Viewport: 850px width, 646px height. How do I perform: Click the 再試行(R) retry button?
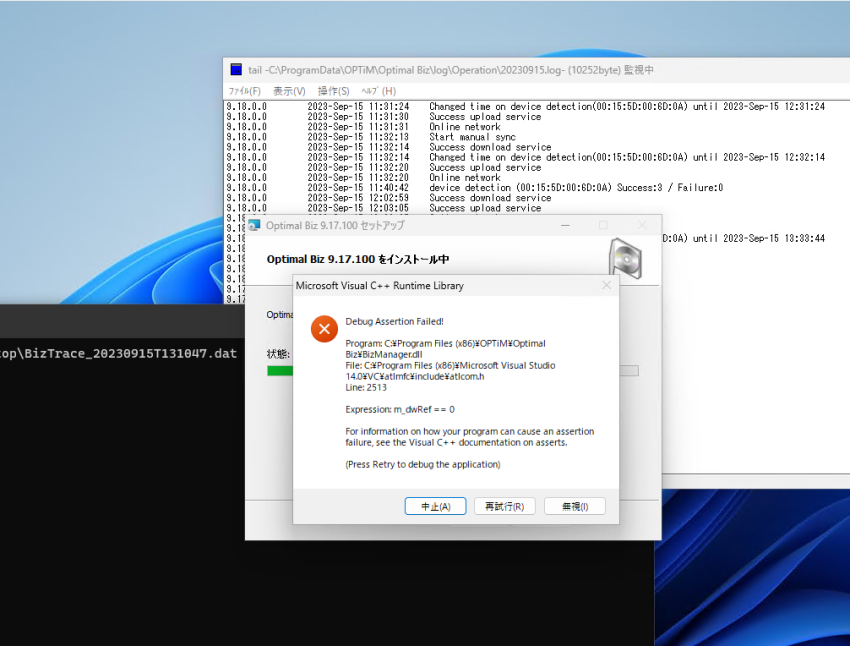[505, 506]
